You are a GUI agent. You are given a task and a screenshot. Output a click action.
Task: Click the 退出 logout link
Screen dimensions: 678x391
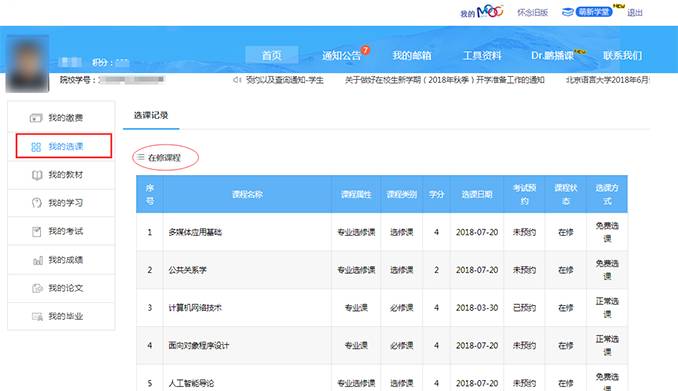click(634, 13)
